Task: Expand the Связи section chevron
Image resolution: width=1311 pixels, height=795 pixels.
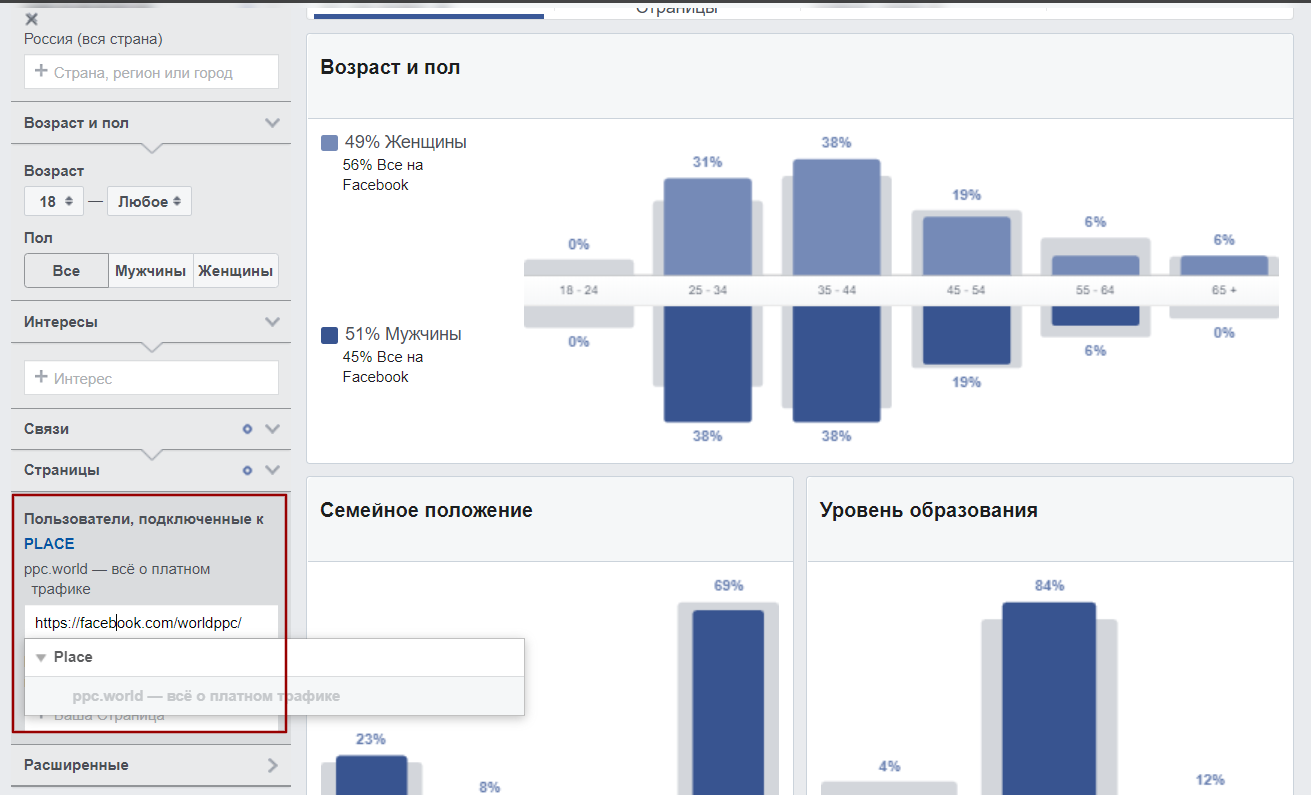Action: [272, 429]
